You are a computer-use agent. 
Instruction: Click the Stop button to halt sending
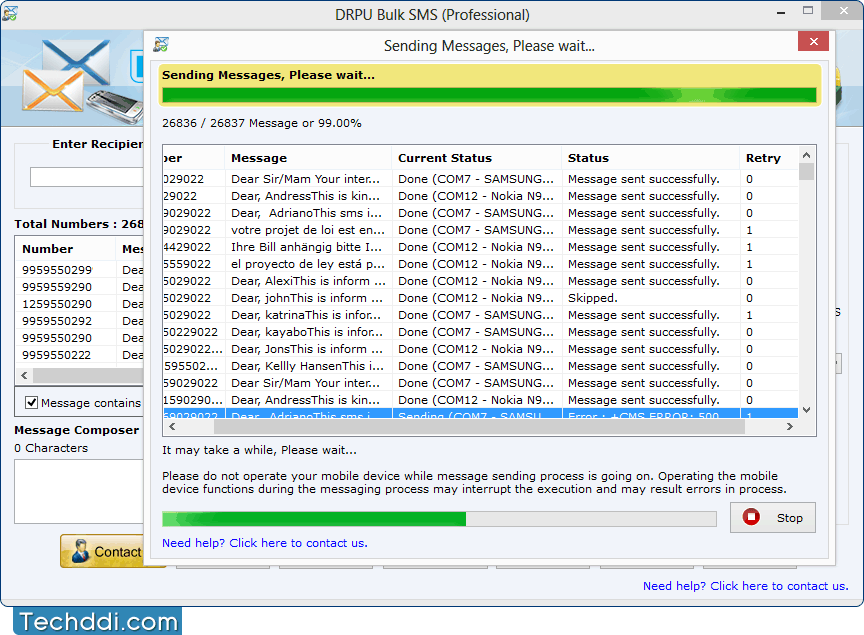coord(773,518)
